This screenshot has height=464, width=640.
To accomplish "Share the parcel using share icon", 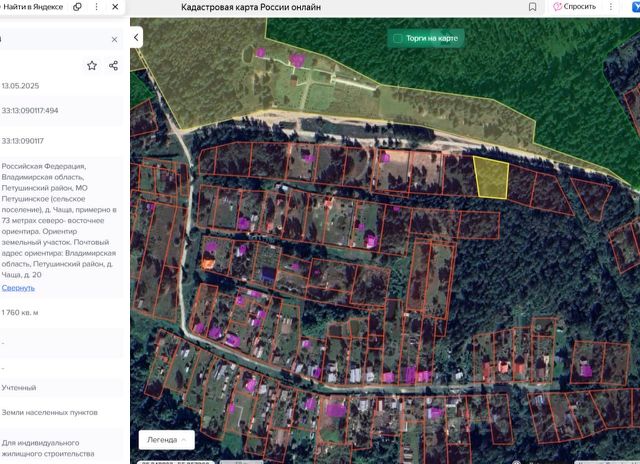I will pos(113,66).
